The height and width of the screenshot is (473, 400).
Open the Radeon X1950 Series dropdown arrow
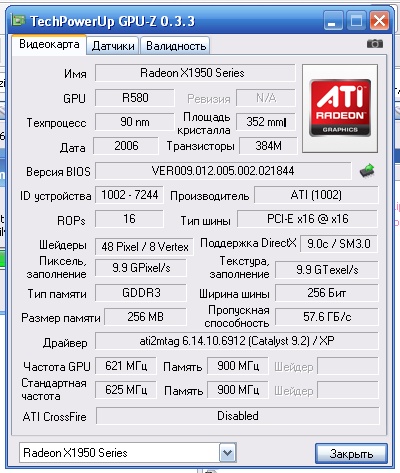pyautogui.click(x=228, y=452)
